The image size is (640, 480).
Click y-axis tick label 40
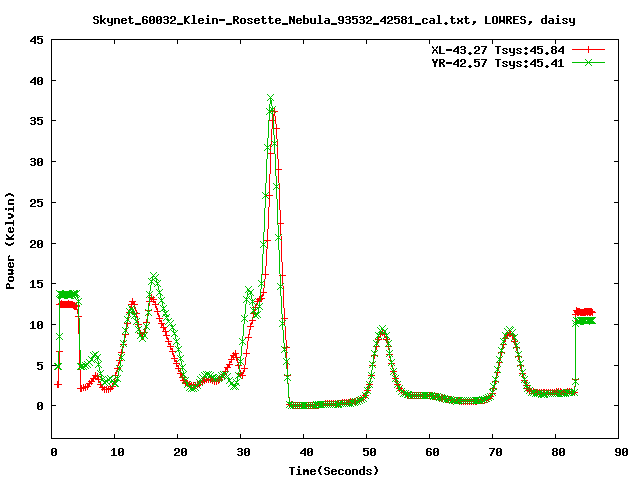(36, 81)
